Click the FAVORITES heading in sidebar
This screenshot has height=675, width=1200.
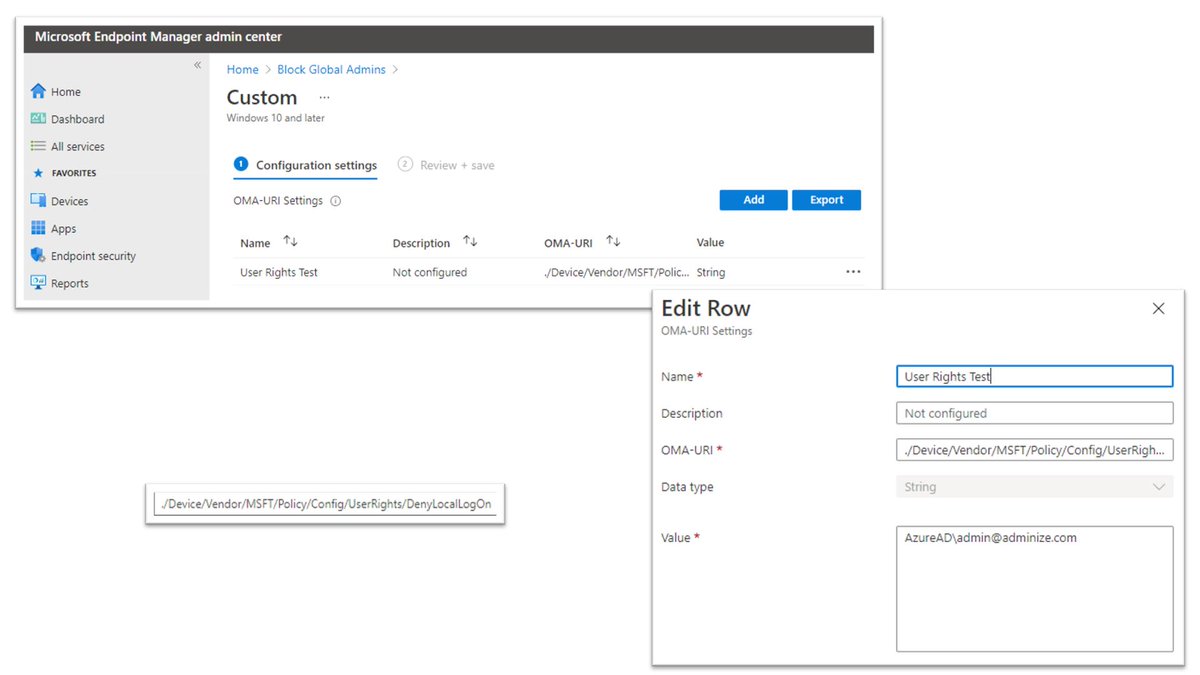pos(74,173)
